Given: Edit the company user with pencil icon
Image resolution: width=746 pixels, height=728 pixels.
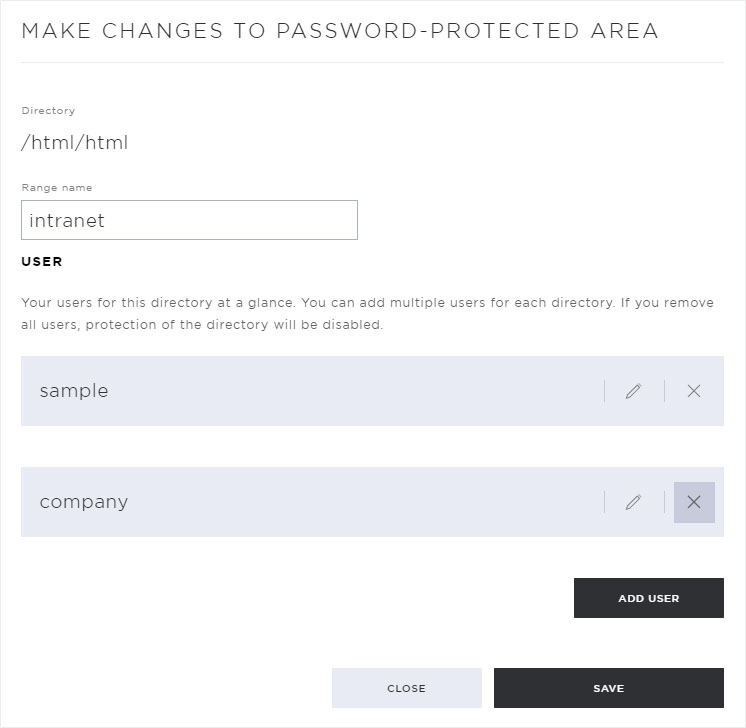Looking at the screenshot, I should click(x=633, y=502).
